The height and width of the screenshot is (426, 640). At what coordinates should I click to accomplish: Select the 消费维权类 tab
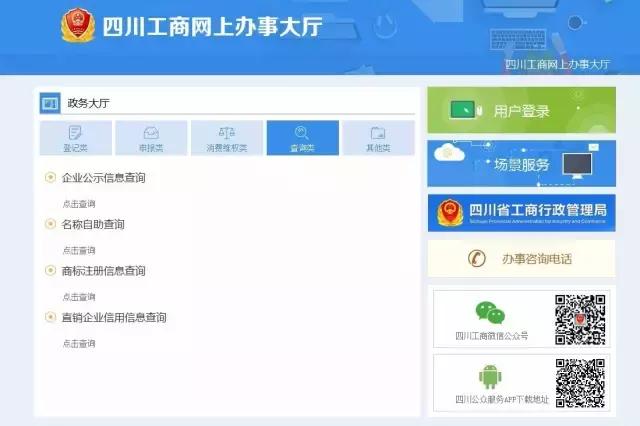[x=227, y=138]
